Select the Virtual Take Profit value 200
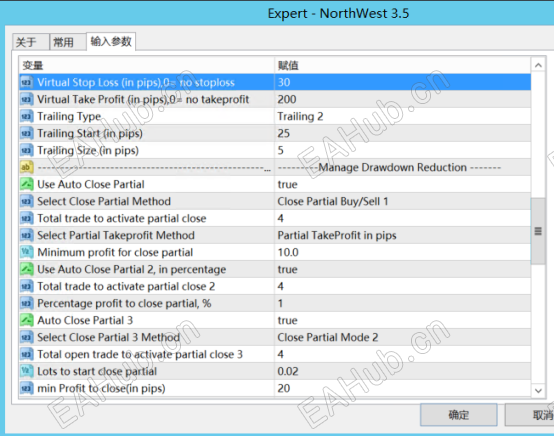554x436 pixels. 403,99
